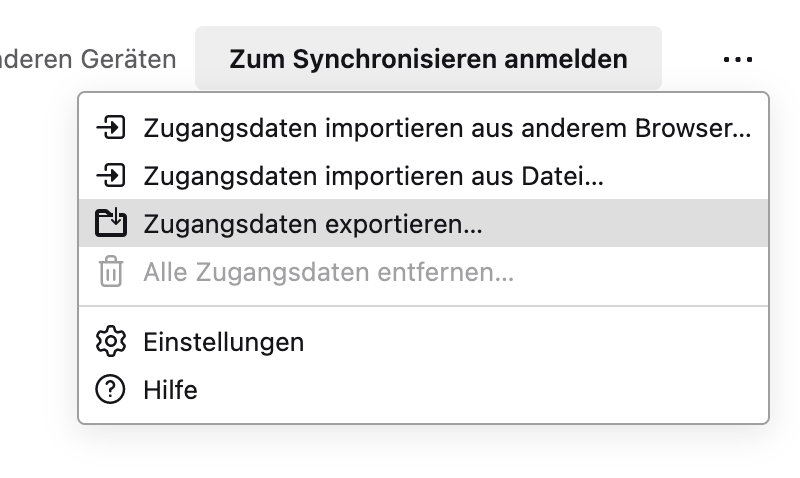Click the separator line above Einstellungen
This screenshot has height=478, width=800.
tap(423, 306)
